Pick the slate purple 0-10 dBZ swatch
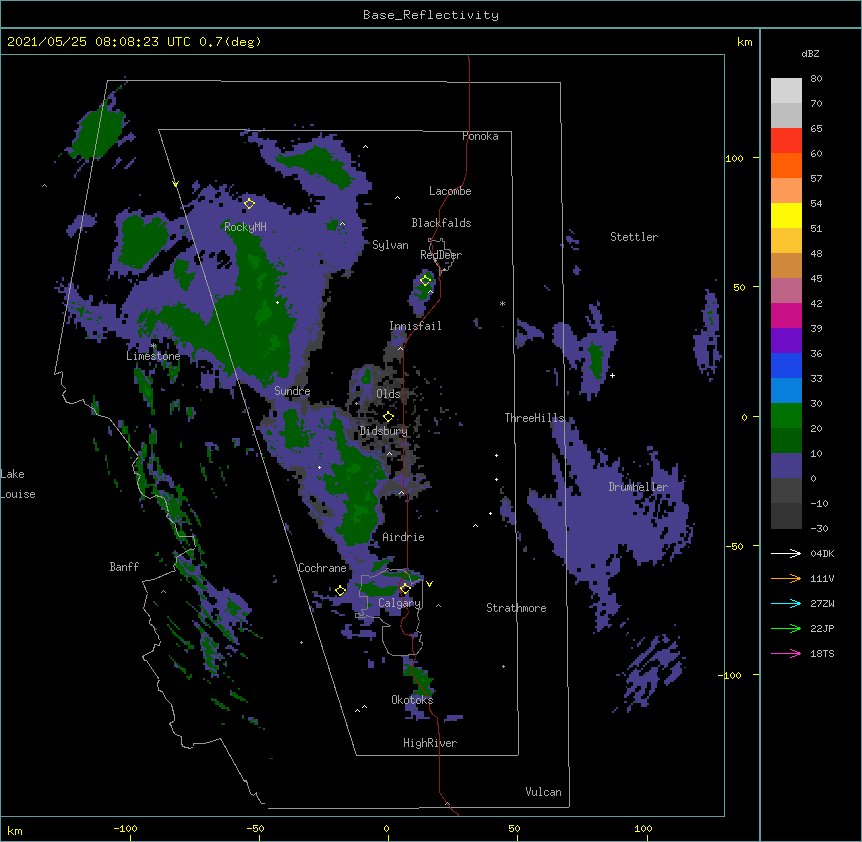 click(x=786, y=466)
